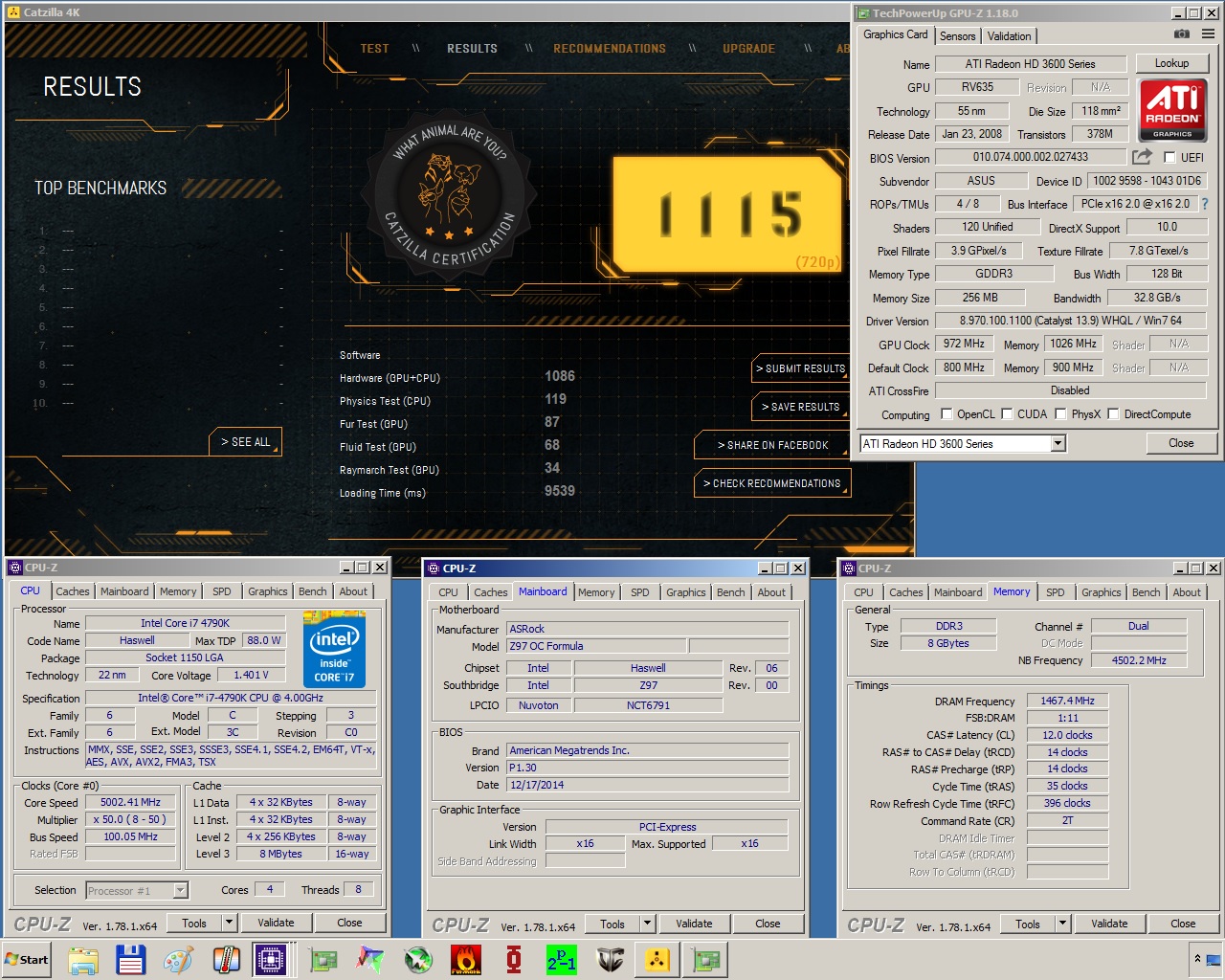
Task: Toggle the CUDA computing checkbox
Action: coord(1007,414)
